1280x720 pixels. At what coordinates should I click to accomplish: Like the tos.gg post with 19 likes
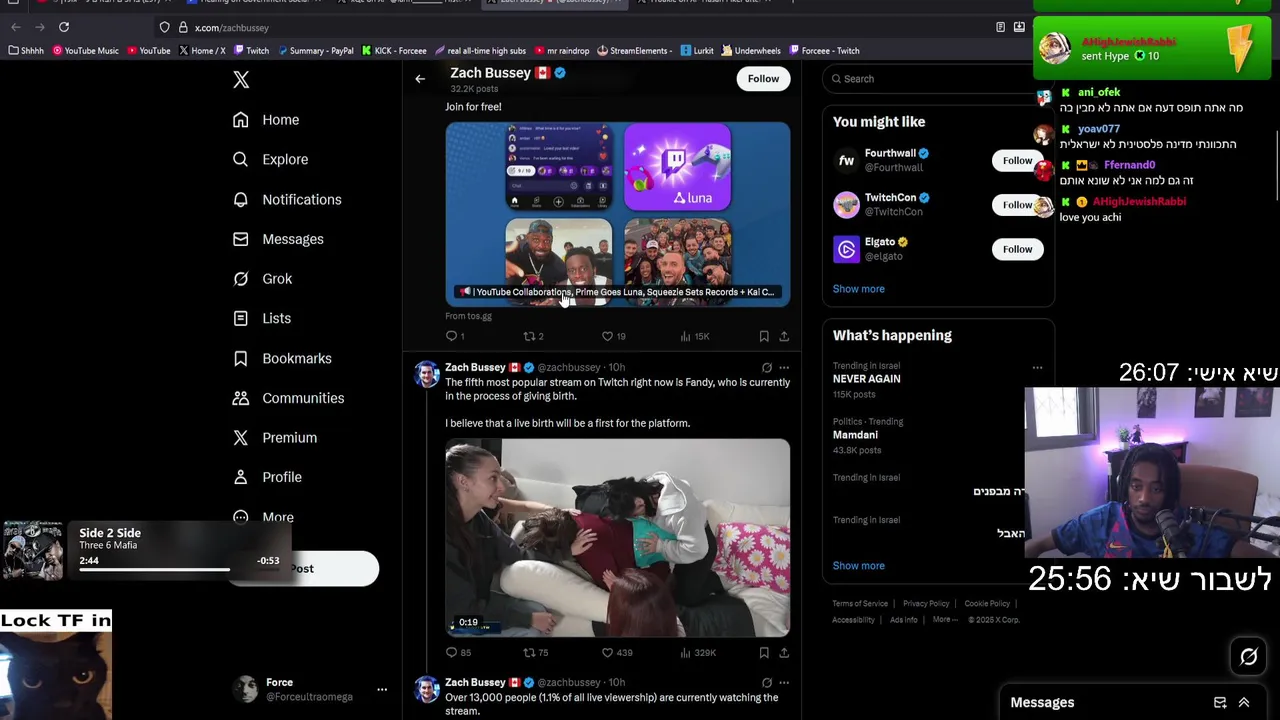click(613, 336)
